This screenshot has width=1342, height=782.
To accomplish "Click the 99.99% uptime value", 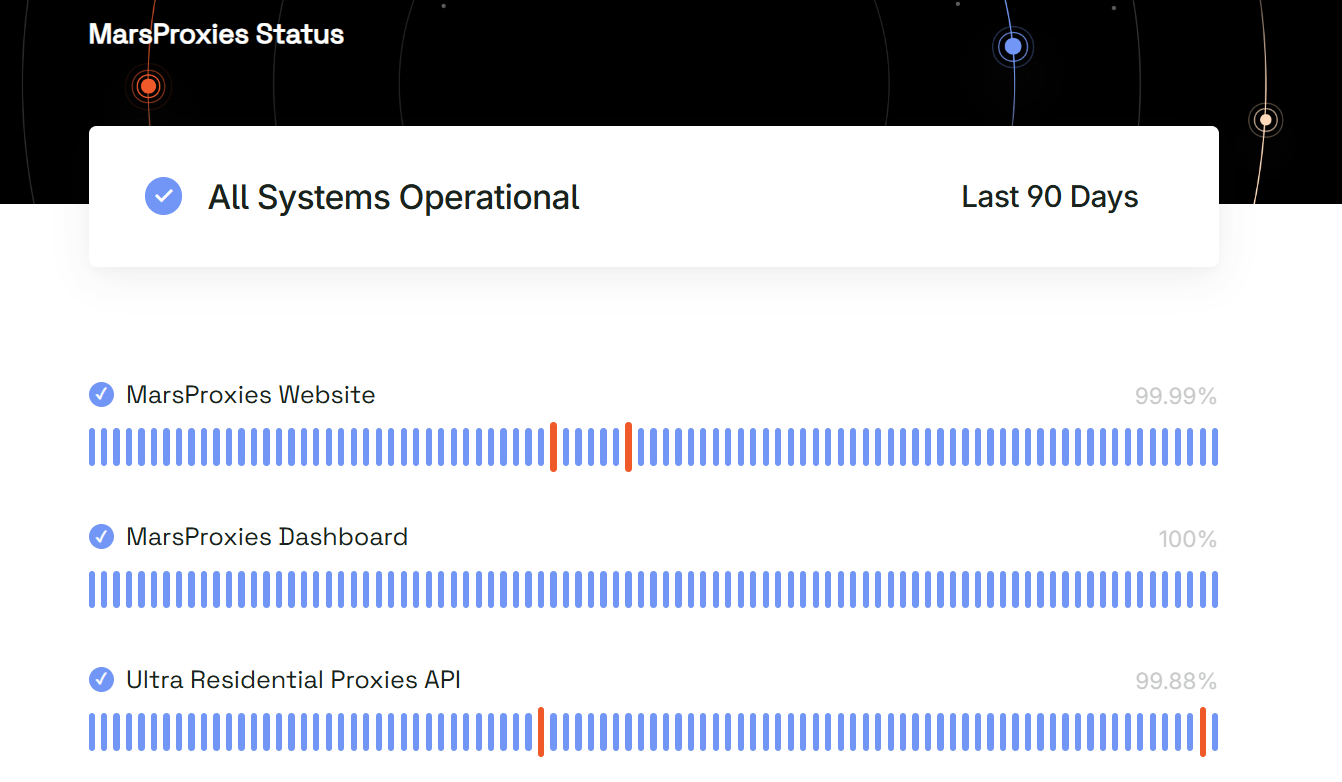I will point(1175,397).
